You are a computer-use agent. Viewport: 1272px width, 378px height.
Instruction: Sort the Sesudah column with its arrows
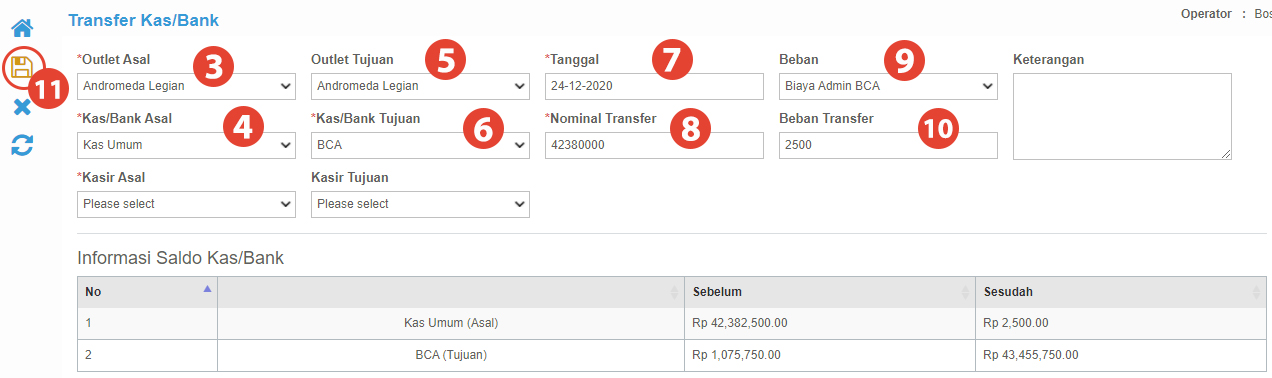click(1258, 292)
